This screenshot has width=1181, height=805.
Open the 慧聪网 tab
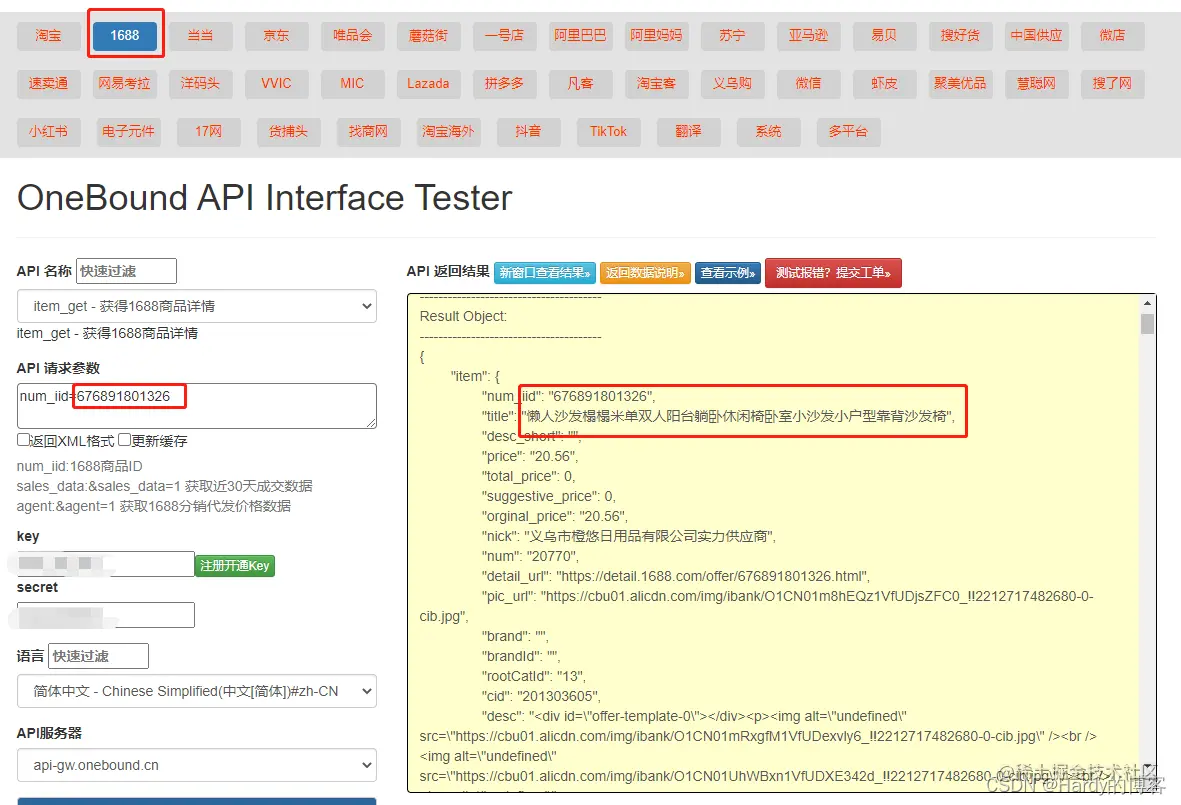(1036, 84)
